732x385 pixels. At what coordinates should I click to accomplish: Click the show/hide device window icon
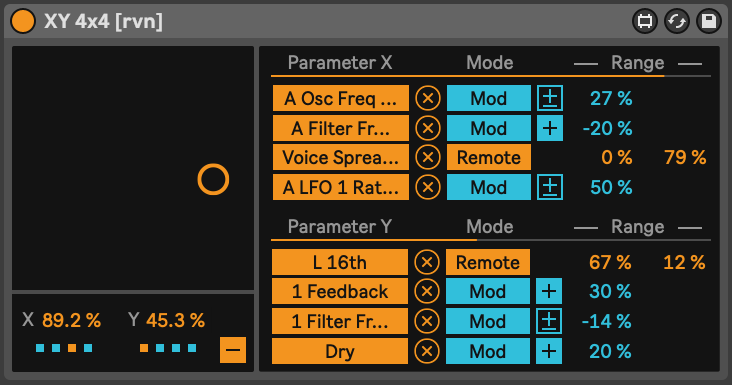[645, 21]
